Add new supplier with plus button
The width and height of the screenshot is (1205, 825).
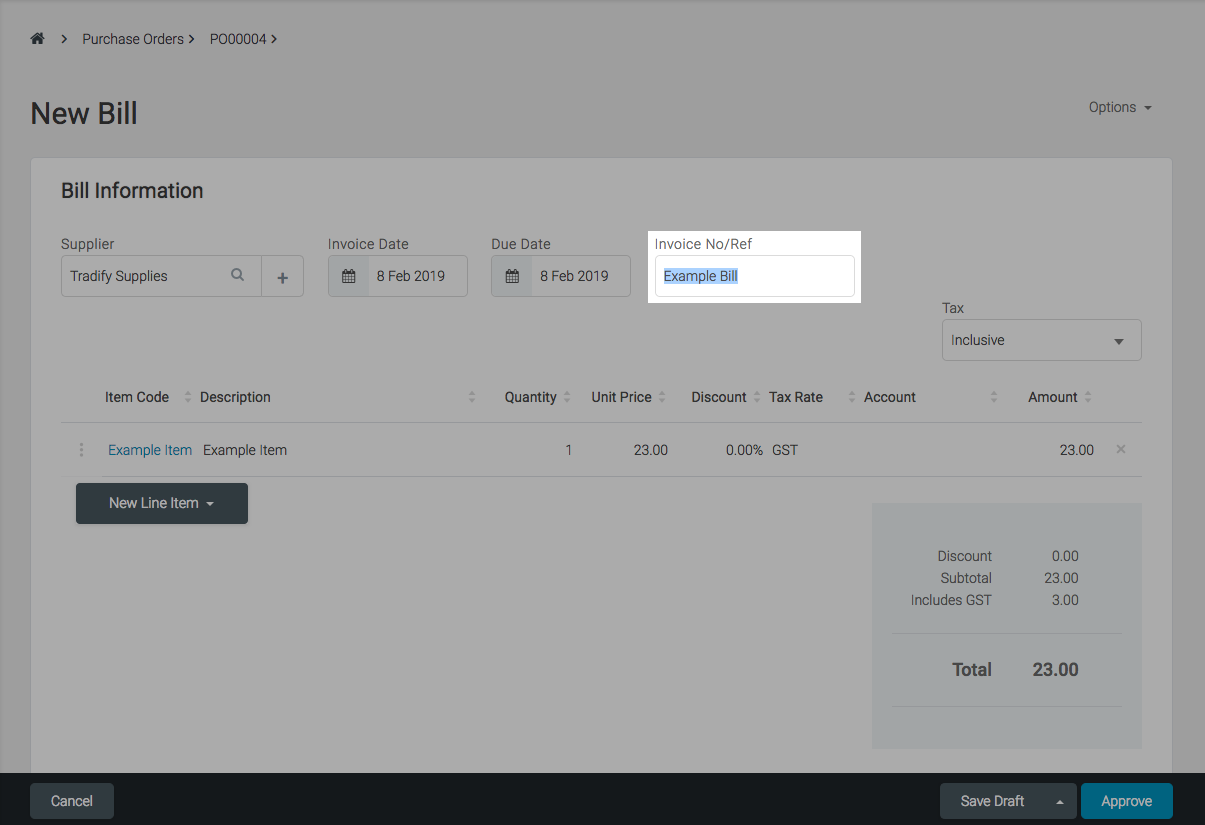coord(283,276)
